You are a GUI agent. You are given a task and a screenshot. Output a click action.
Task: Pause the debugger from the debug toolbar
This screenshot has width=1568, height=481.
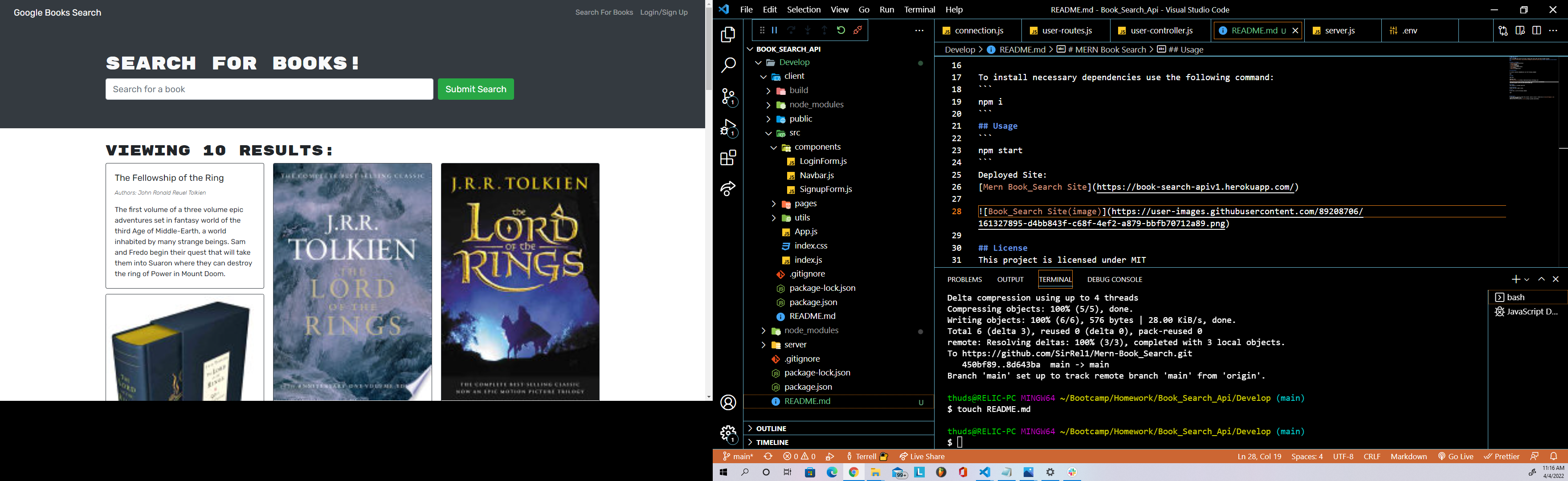(x=774, y=30)
